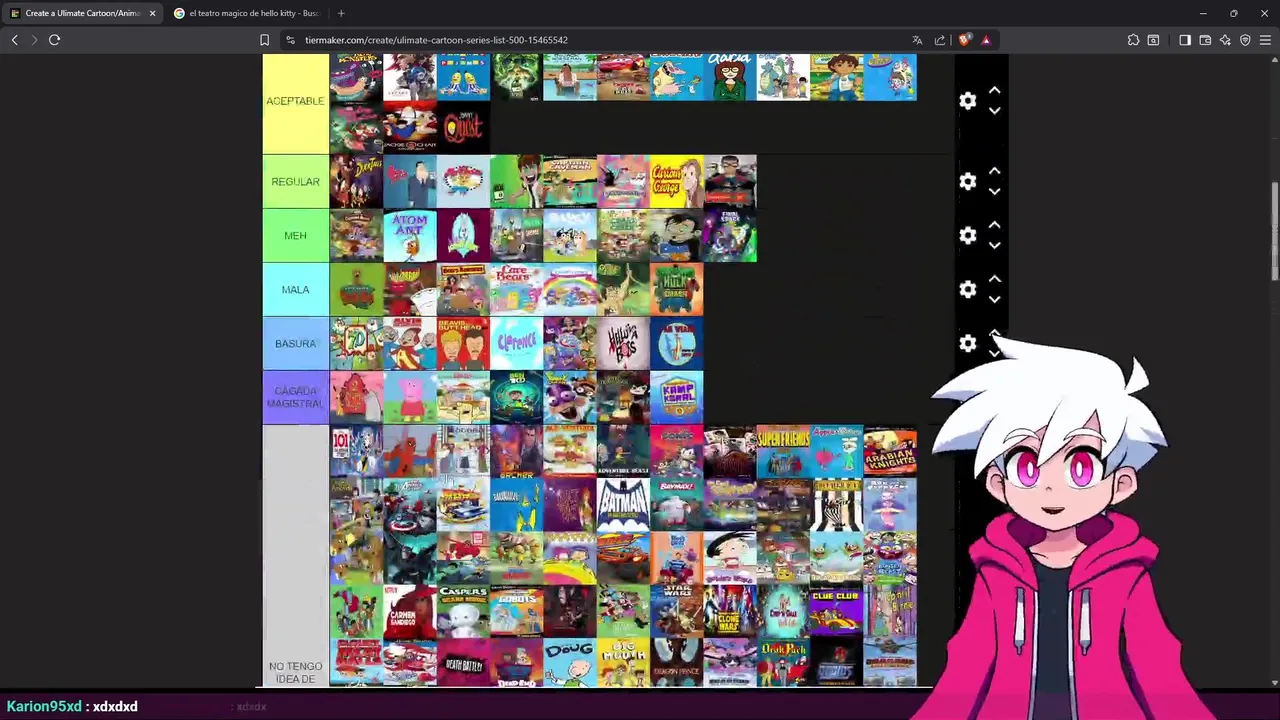Click the share icon in address bar
This screenshot has width=1280, height=720.
tap(940, 40)
